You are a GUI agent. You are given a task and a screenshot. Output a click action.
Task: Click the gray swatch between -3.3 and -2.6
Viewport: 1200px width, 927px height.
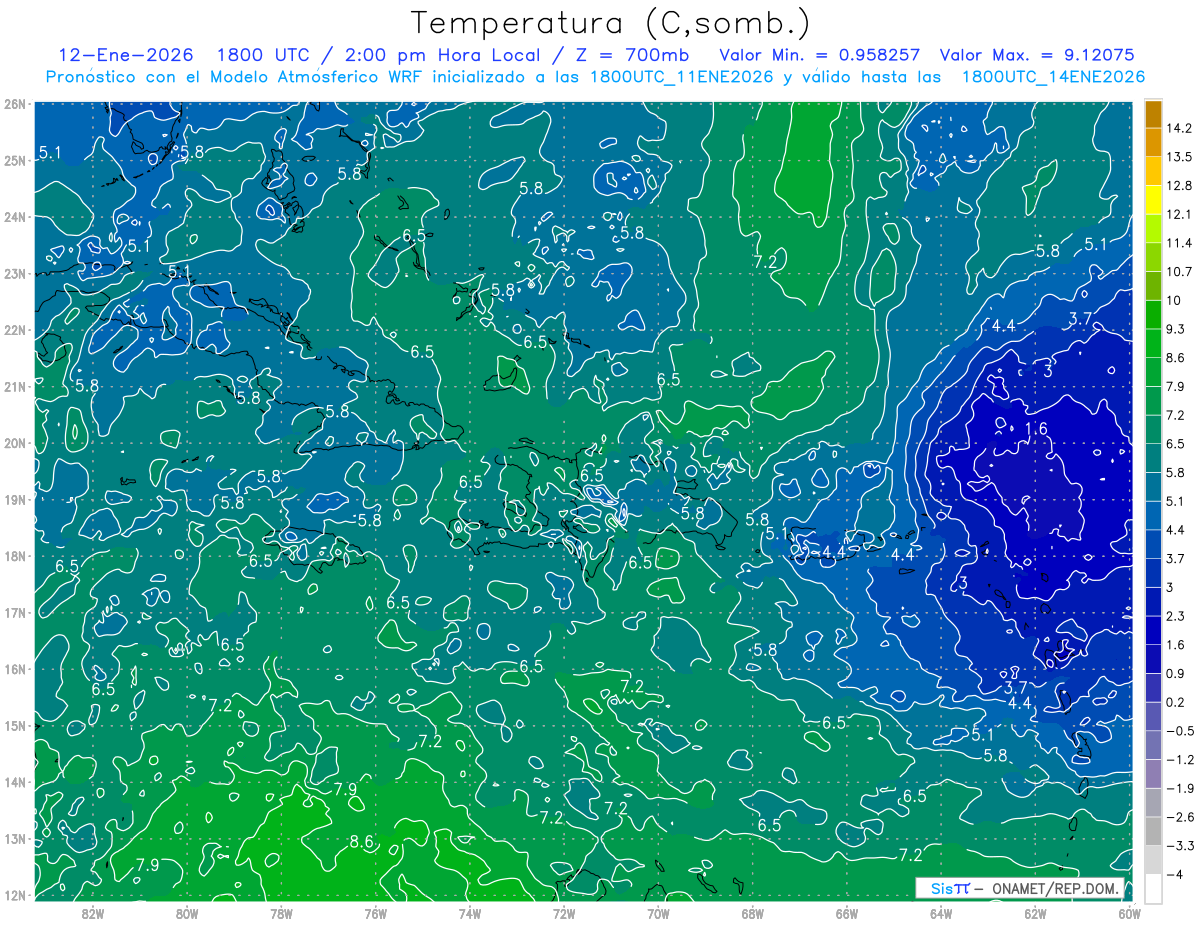point(1153,830)
